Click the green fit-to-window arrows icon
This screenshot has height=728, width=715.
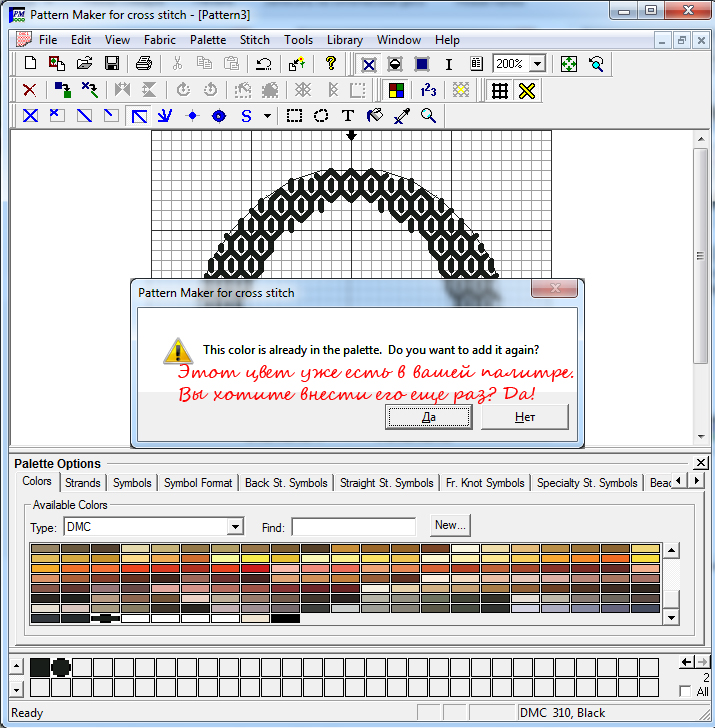pos(568,64)
